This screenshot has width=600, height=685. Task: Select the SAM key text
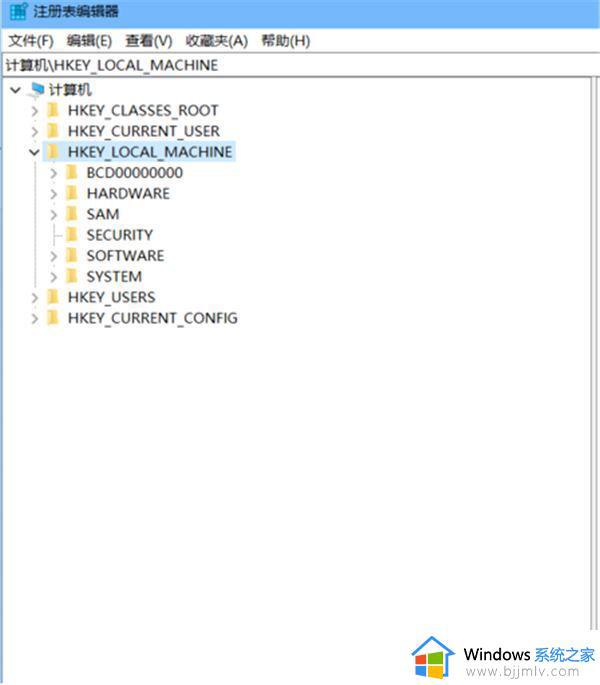tap(103, 214)
